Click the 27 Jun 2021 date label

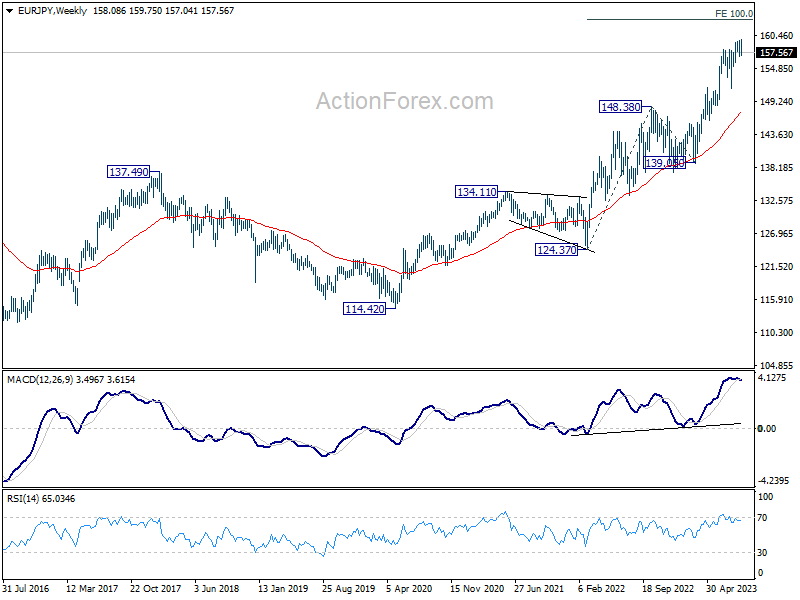539,589
